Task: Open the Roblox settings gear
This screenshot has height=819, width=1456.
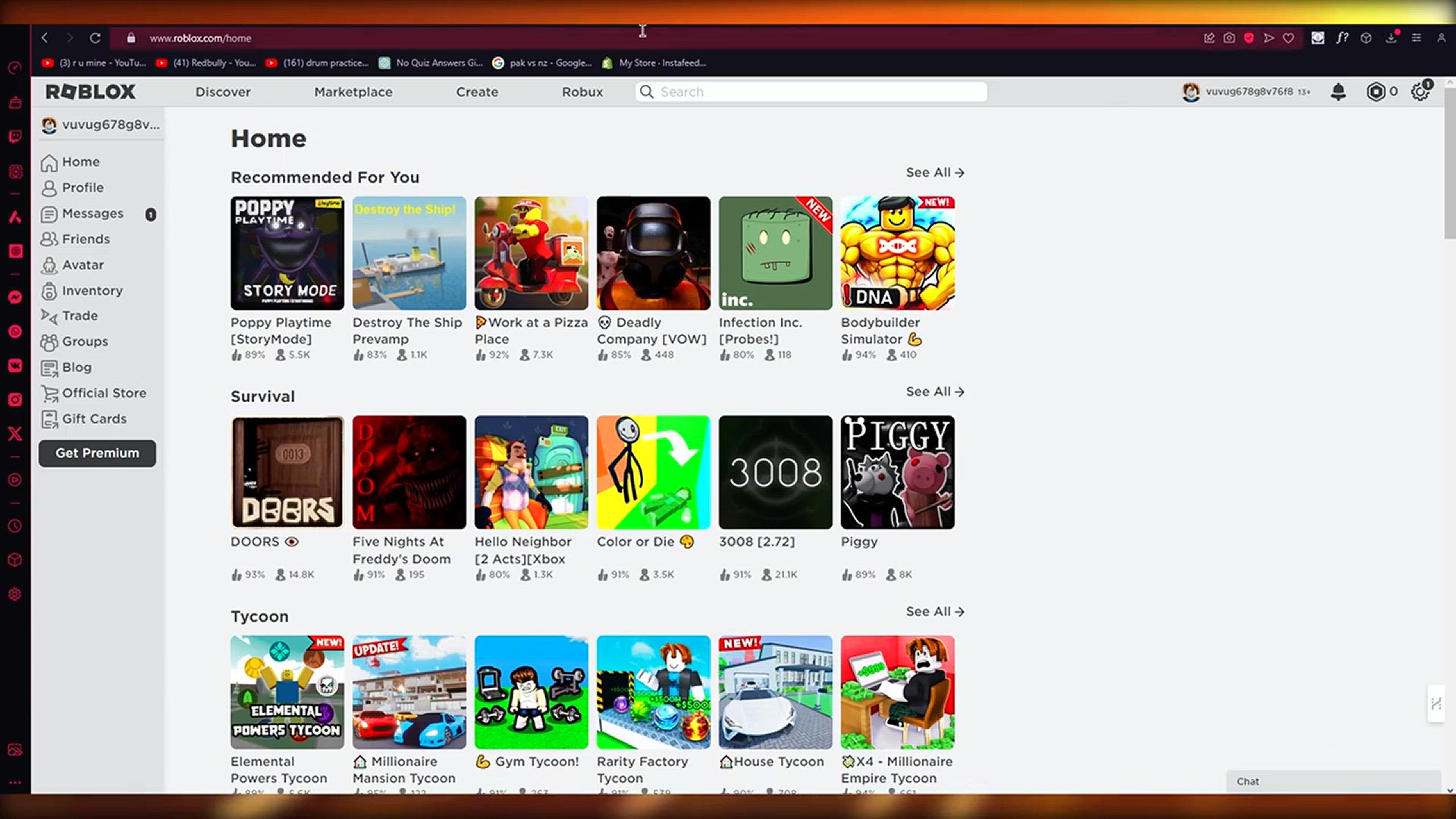Action: tap(1420, 92)
